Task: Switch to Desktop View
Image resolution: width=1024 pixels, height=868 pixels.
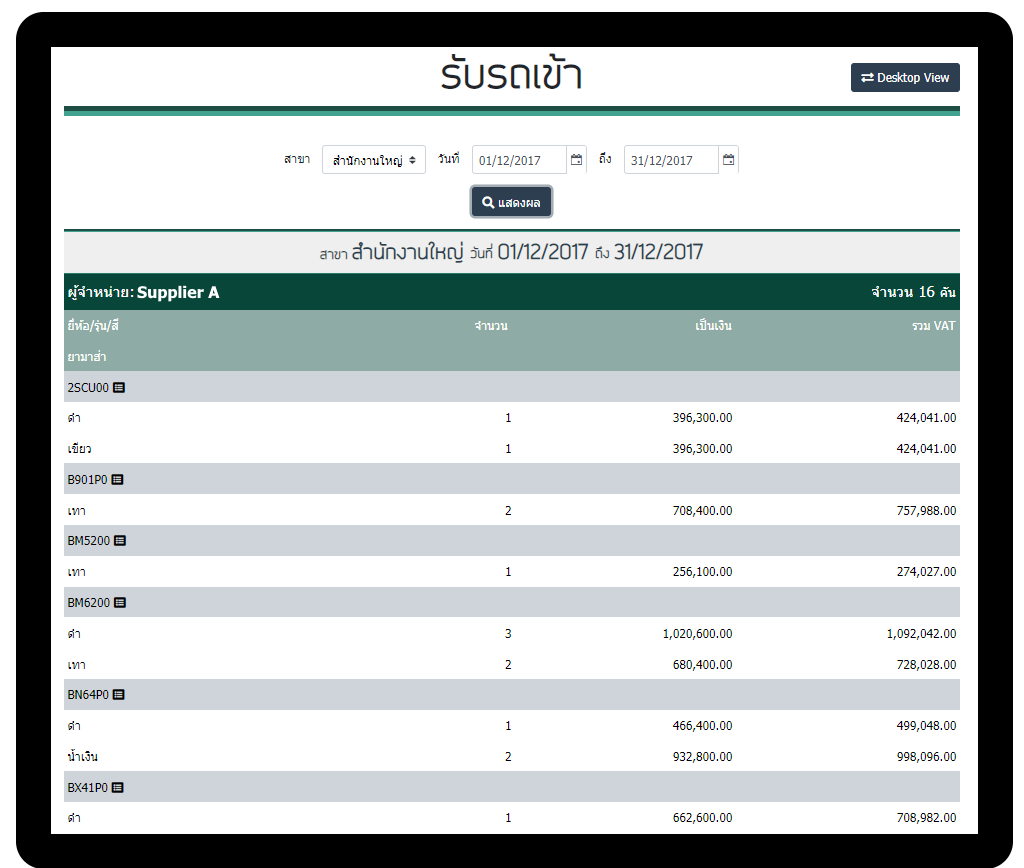Action: tap(905, 78)
